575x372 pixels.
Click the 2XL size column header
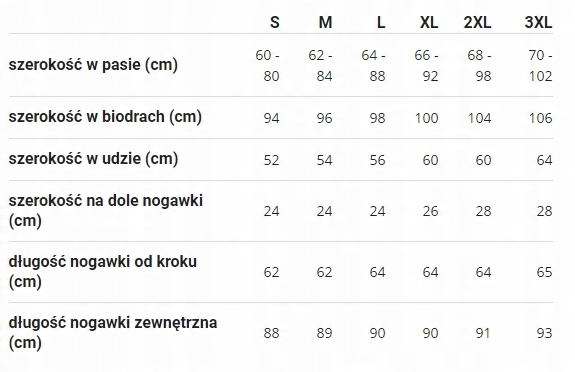(x=477, y=22)
